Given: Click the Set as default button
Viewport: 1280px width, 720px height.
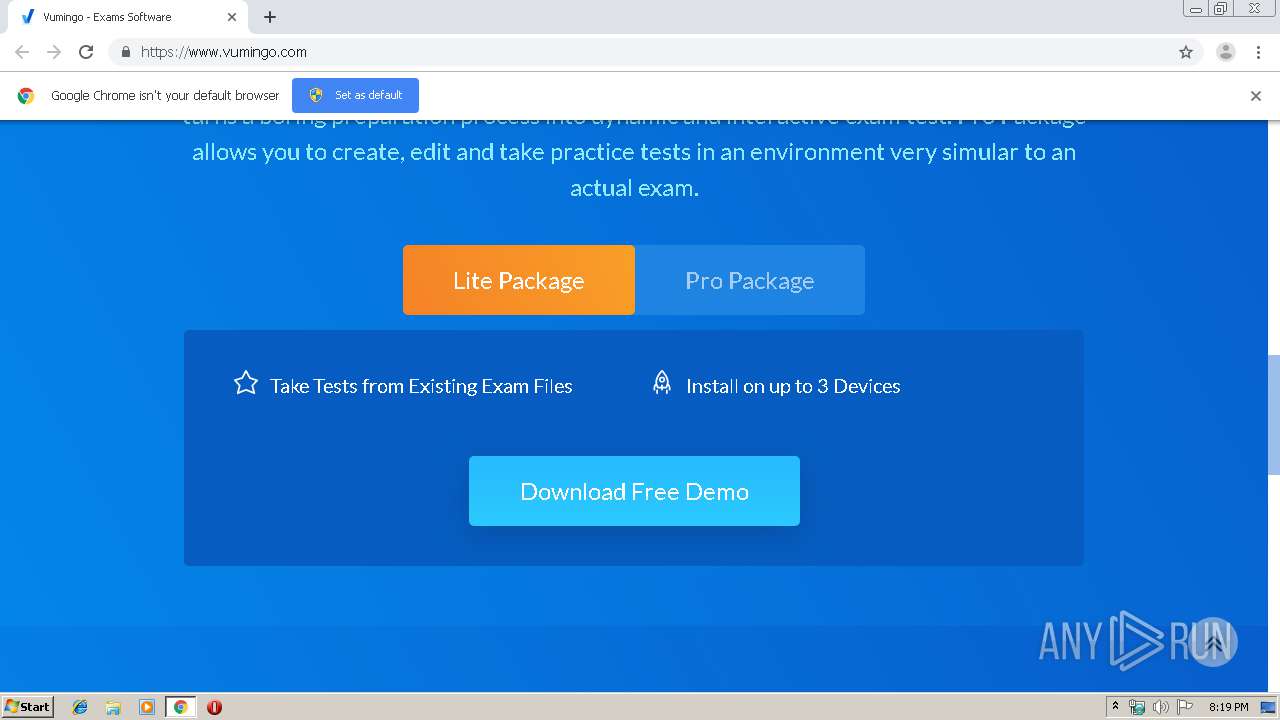Looking at the screenshot, I should (355, 95).
